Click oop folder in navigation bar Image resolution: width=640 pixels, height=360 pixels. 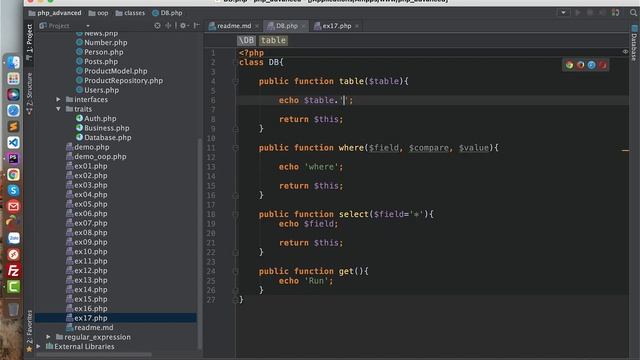click(x=98, y=13)
